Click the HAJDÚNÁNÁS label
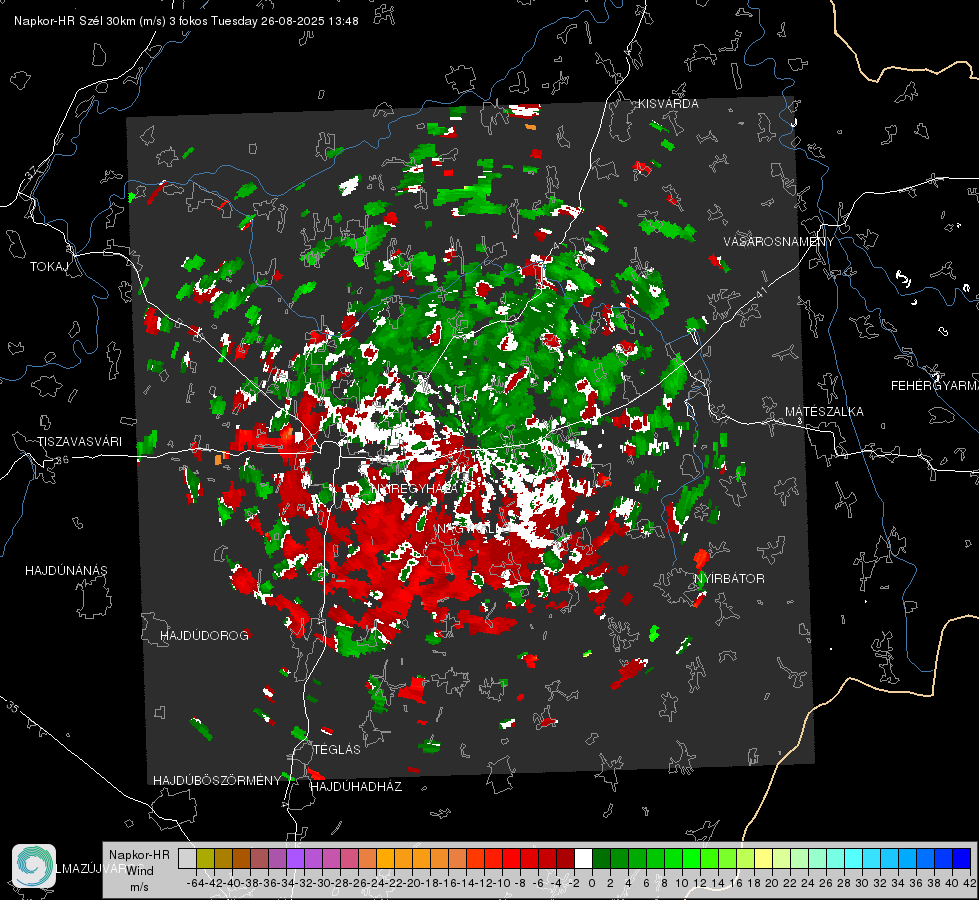This screenshot has width=979, height=900. pos(66,570)
